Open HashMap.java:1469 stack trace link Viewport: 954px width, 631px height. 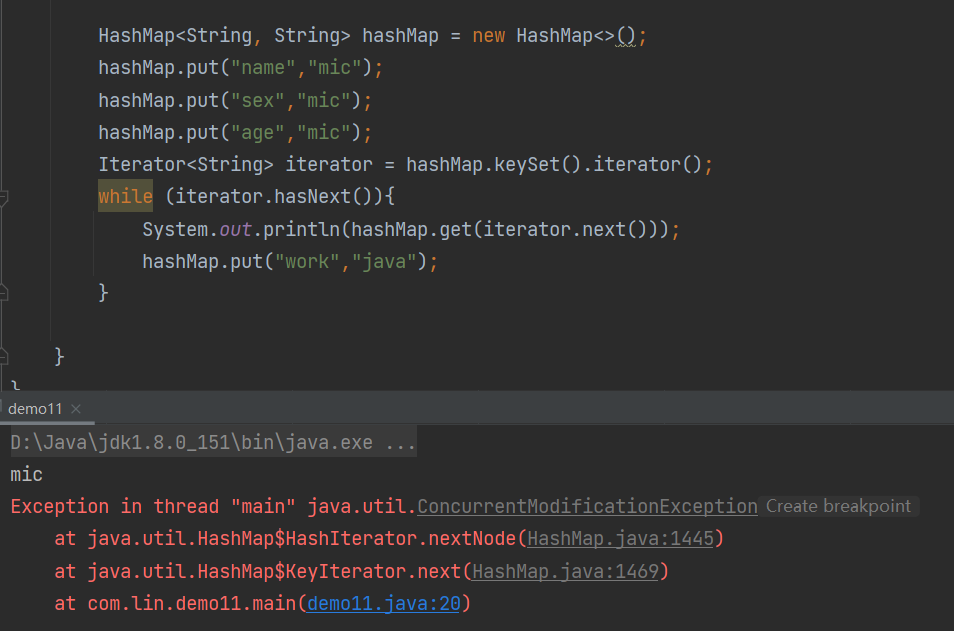click(x=565, y=571)
